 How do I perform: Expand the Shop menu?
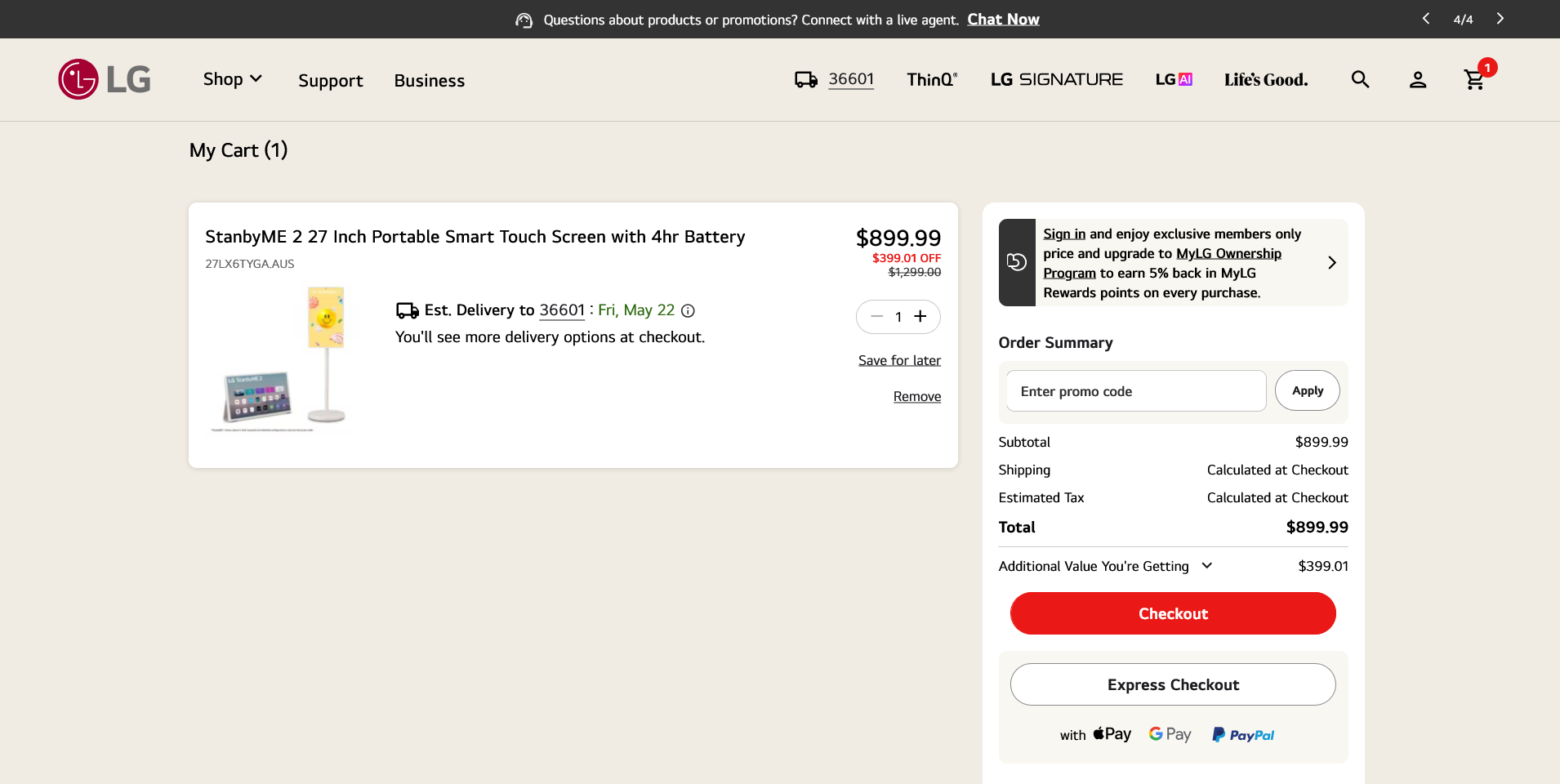click(x=233, y=79)
